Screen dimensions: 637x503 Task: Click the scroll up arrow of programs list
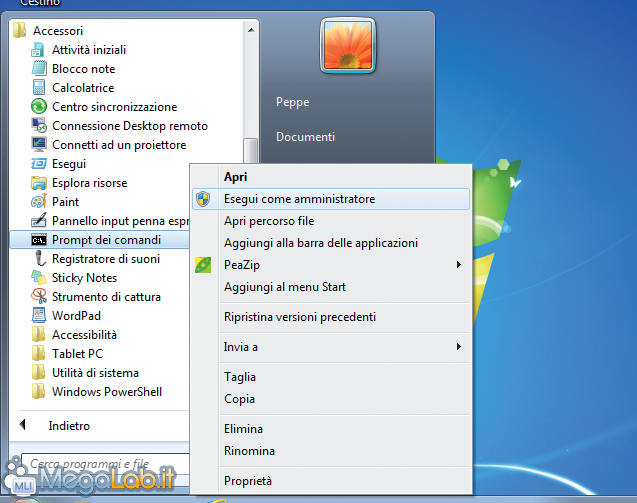pos(251,30)
